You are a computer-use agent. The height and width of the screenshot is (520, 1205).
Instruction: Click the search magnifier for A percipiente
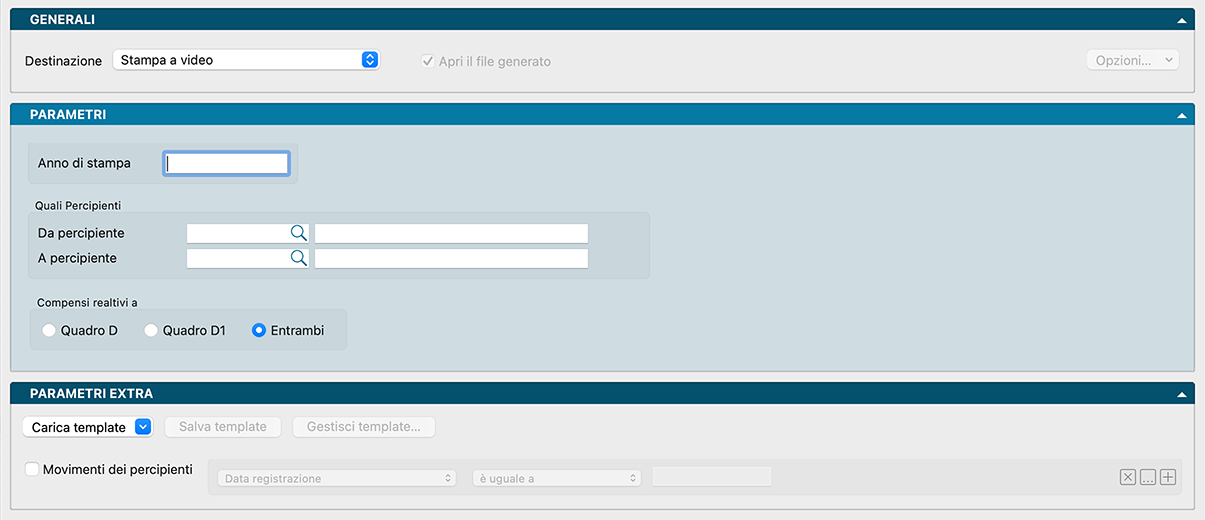coord(298,259)
